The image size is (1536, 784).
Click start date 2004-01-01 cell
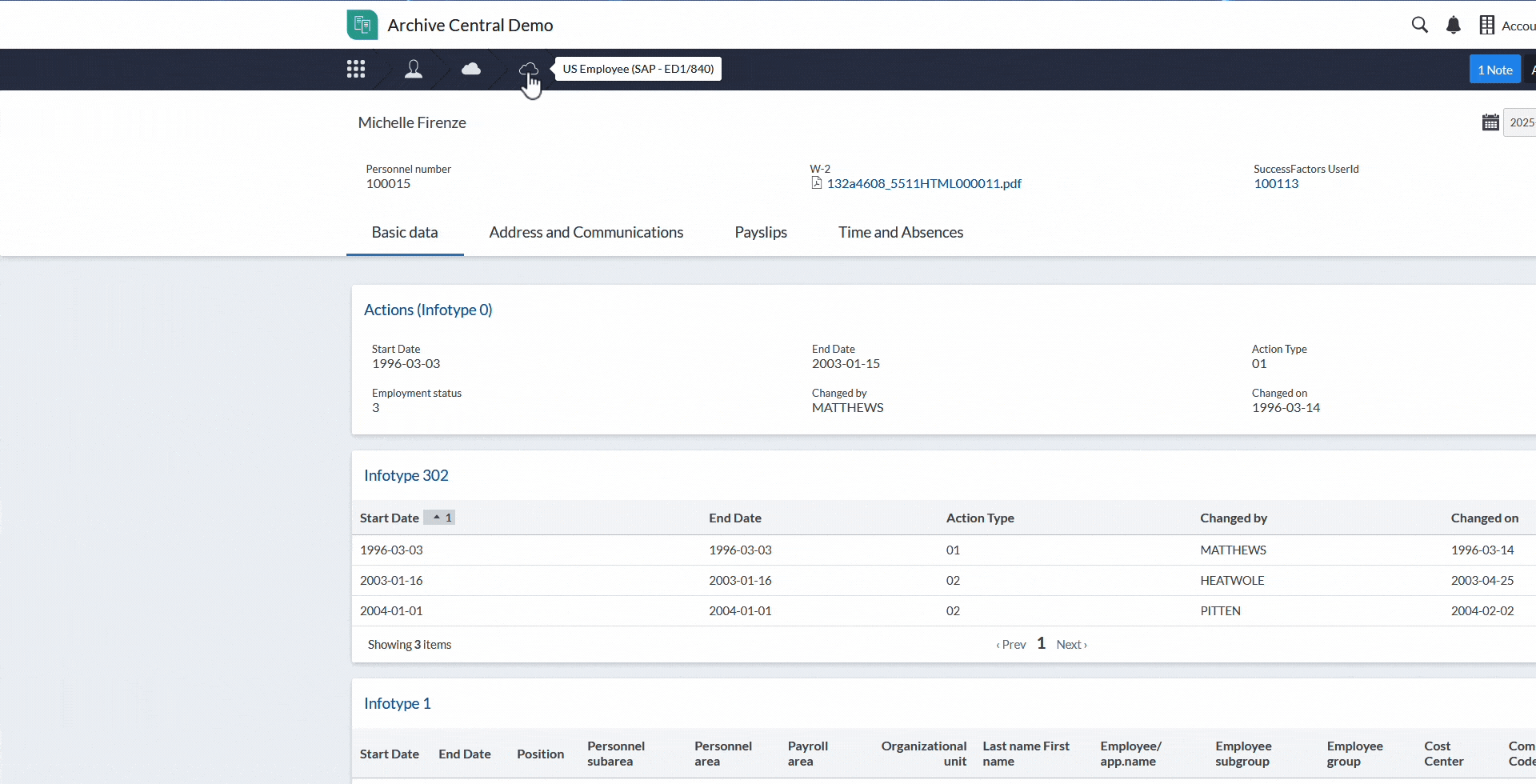click(x=391, y=610)
